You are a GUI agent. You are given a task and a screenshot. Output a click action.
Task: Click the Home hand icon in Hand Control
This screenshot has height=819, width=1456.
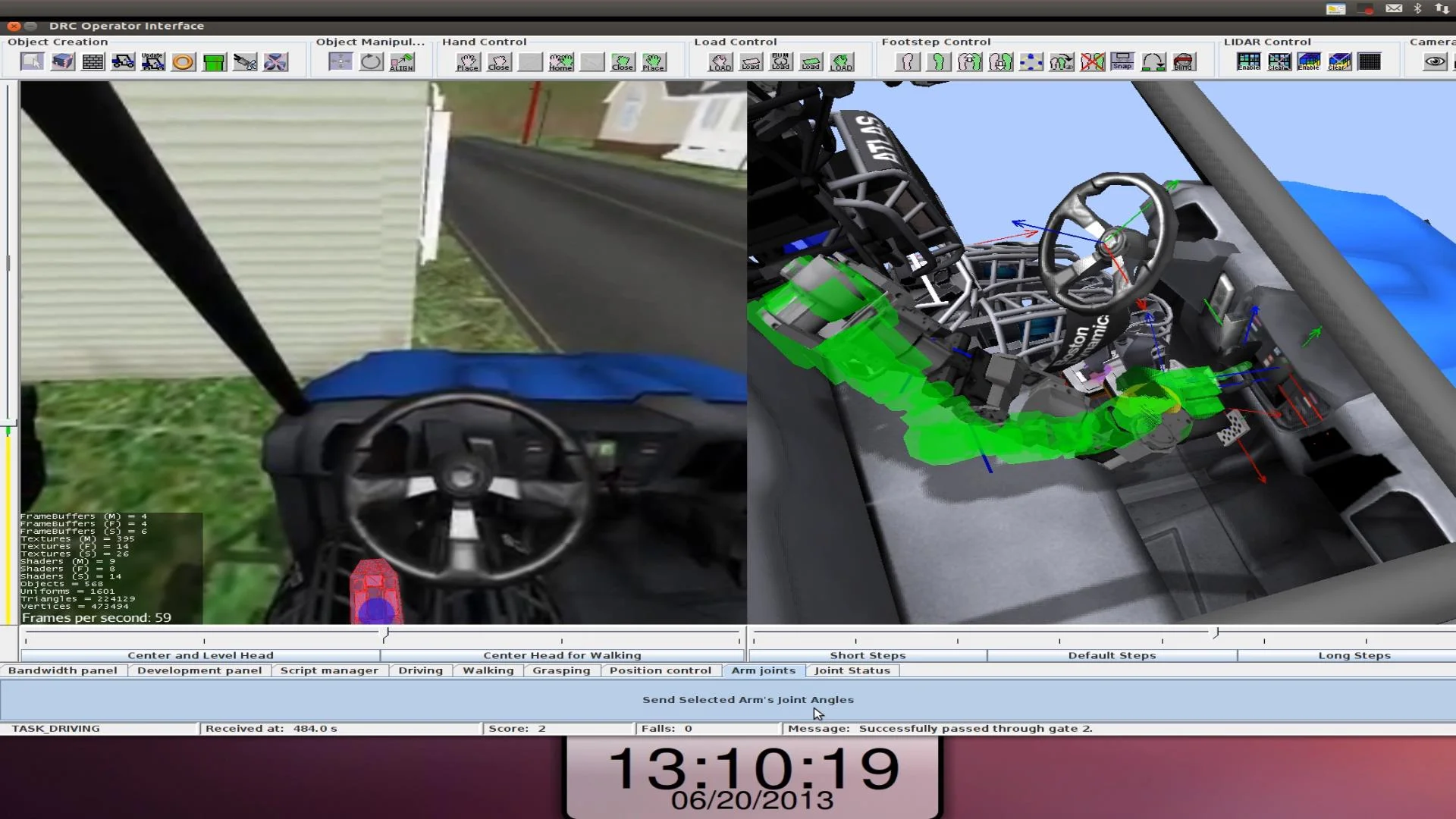coord(560,61)
